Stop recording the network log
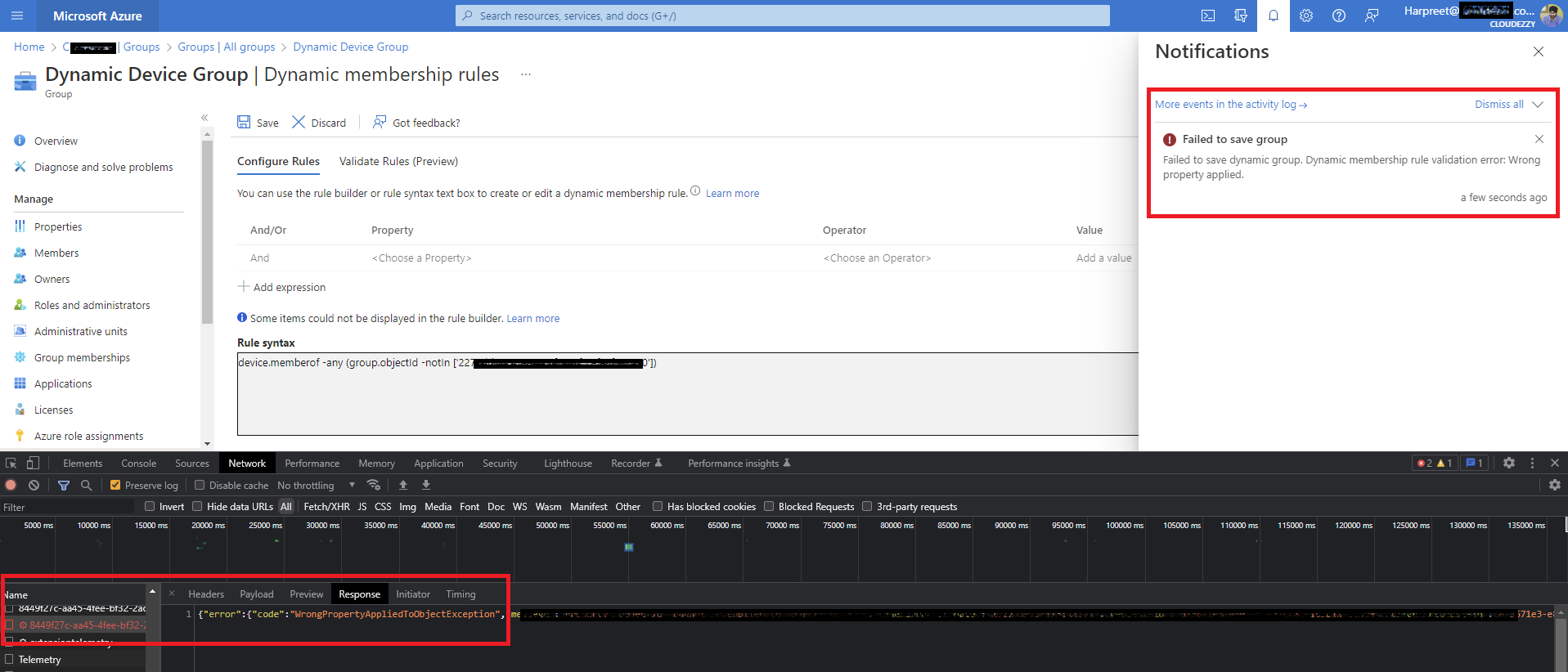 coord(11,485)
